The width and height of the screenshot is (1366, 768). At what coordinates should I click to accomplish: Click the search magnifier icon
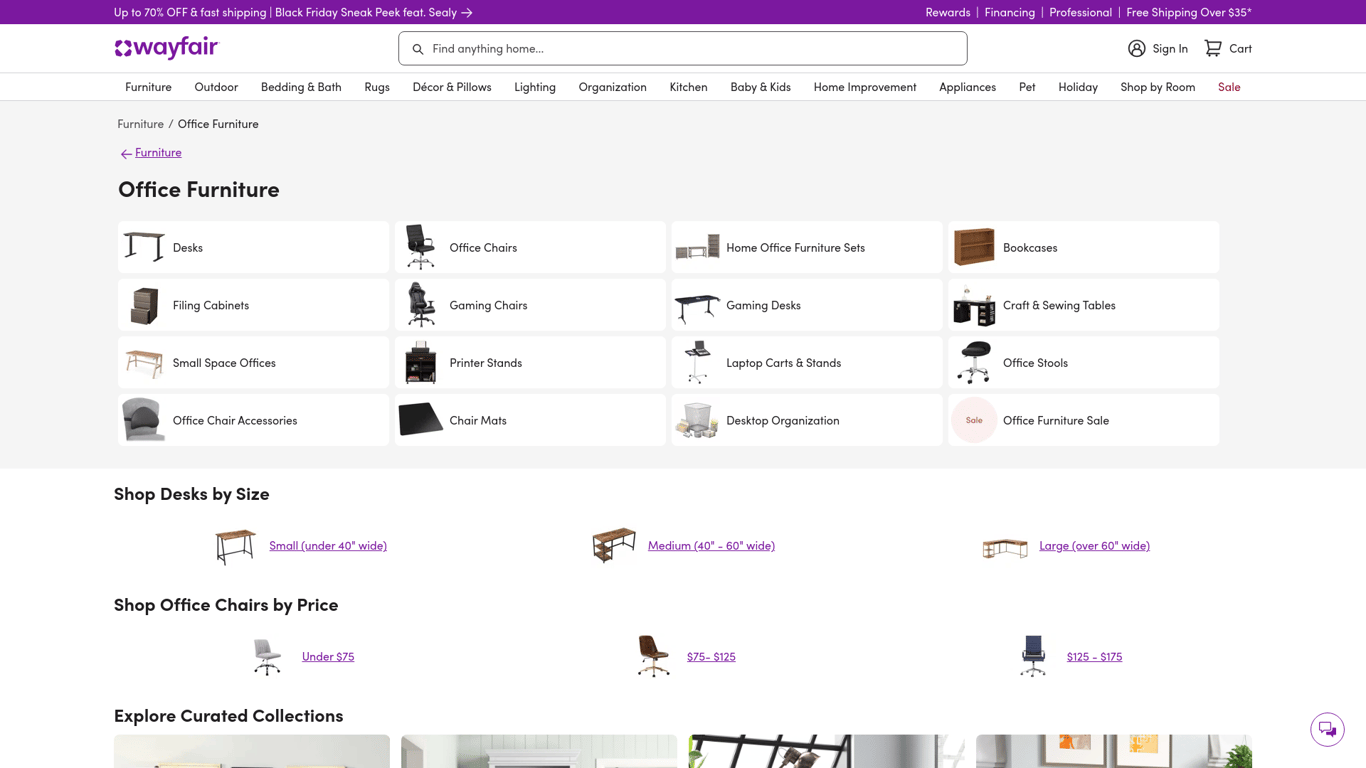coord(418,49)
